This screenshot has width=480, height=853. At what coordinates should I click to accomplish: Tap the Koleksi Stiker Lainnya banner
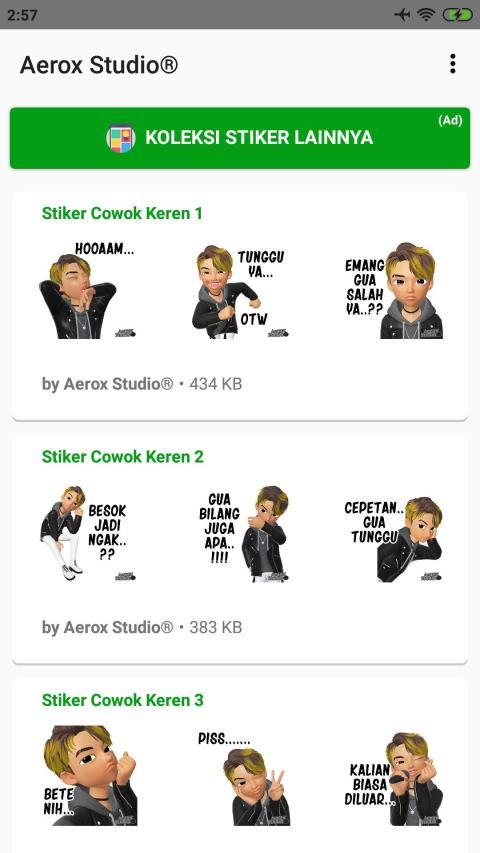click(x=240, y=138)
